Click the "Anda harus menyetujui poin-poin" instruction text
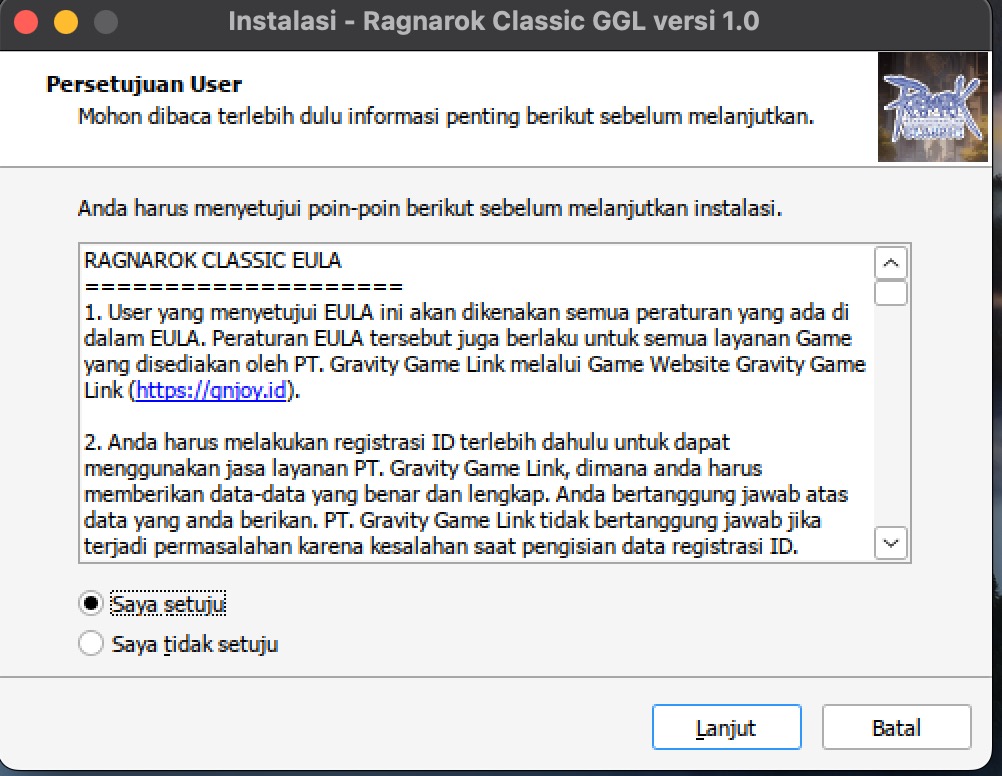 (430, 208)
